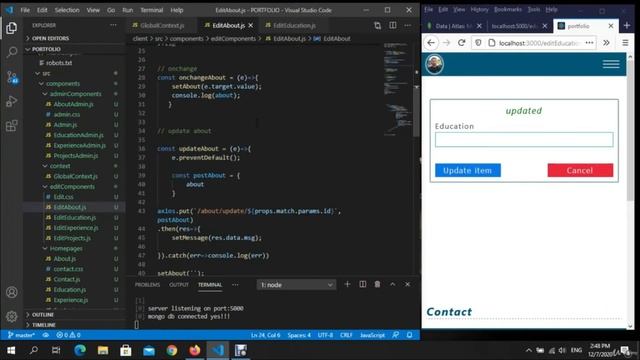The width and height of the screenshot is (640, 360).
Task: Collapse the PORTFOLIO folder section
Action: [x=46, y=49]
